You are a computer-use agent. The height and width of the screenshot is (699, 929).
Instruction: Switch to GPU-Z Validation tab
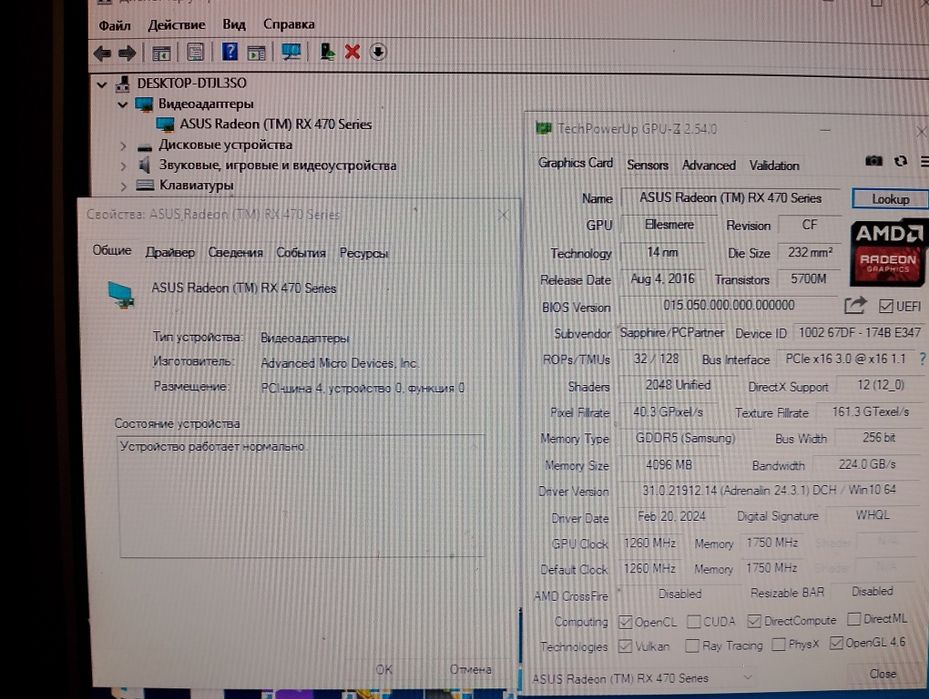(x=774, y=166)
